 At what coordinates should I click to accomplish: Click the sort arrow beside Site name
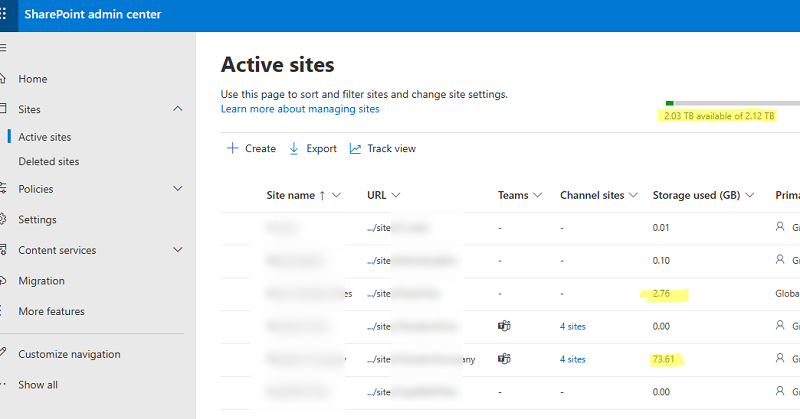pos(322,195)
